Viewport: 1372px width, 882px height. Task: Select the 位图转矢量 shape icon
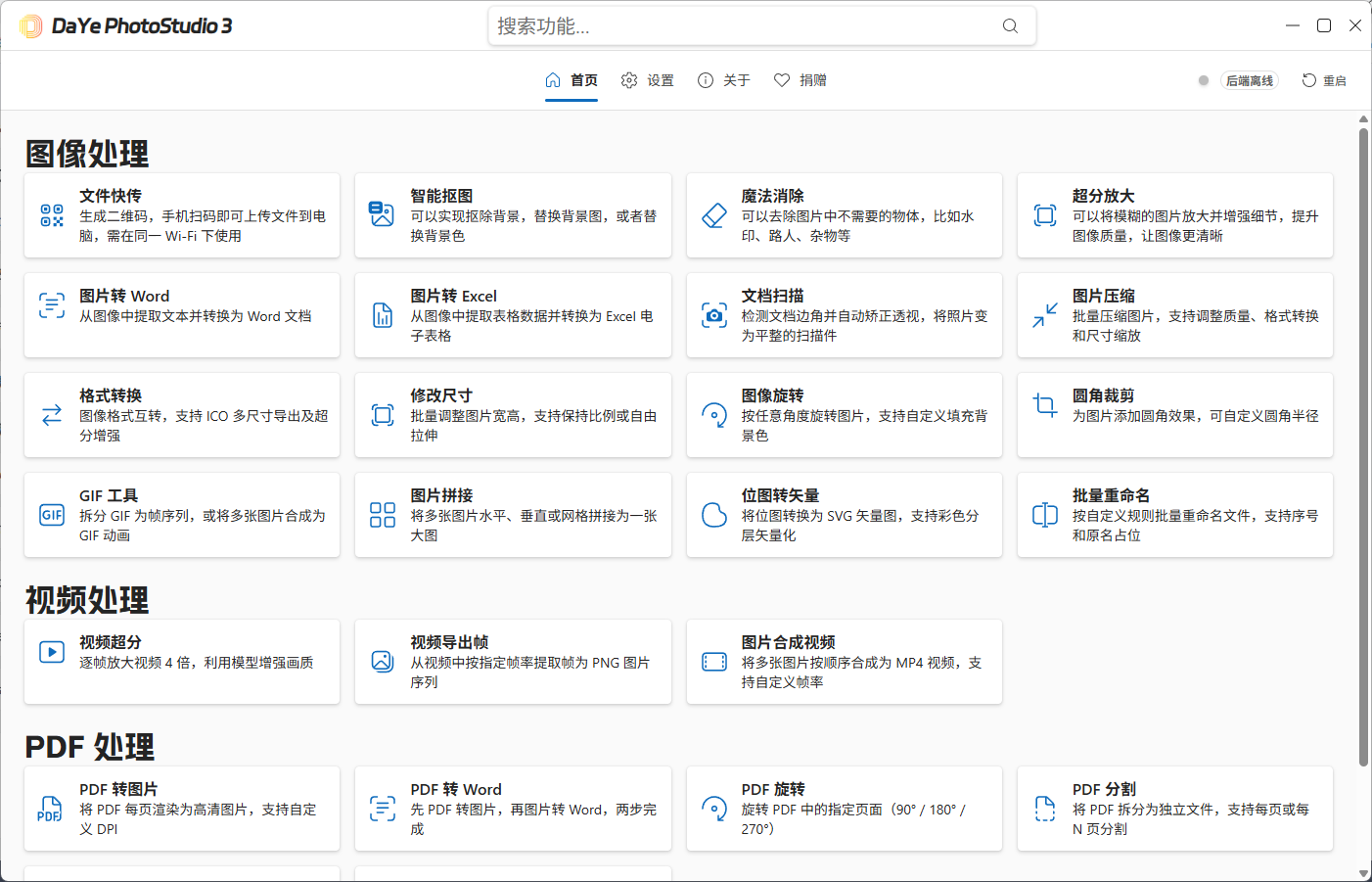point(714,515)
